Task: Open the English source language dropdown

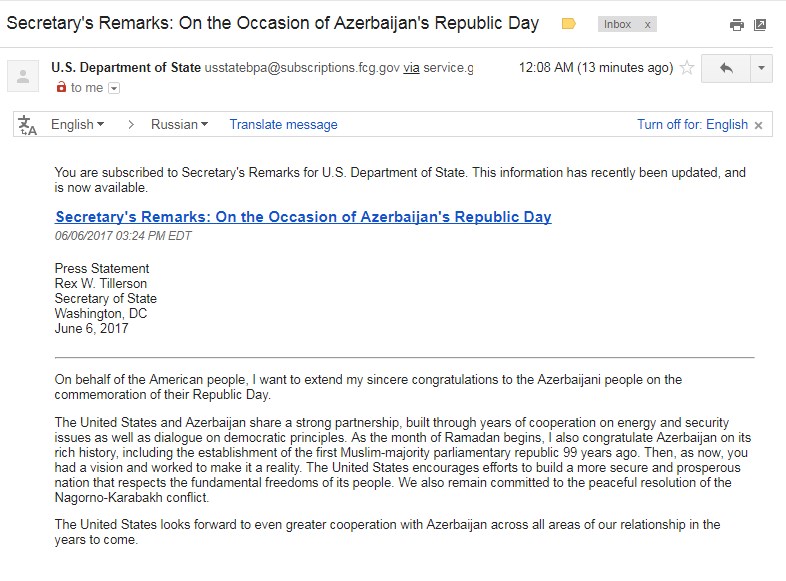Action: (x=78, y=125)
